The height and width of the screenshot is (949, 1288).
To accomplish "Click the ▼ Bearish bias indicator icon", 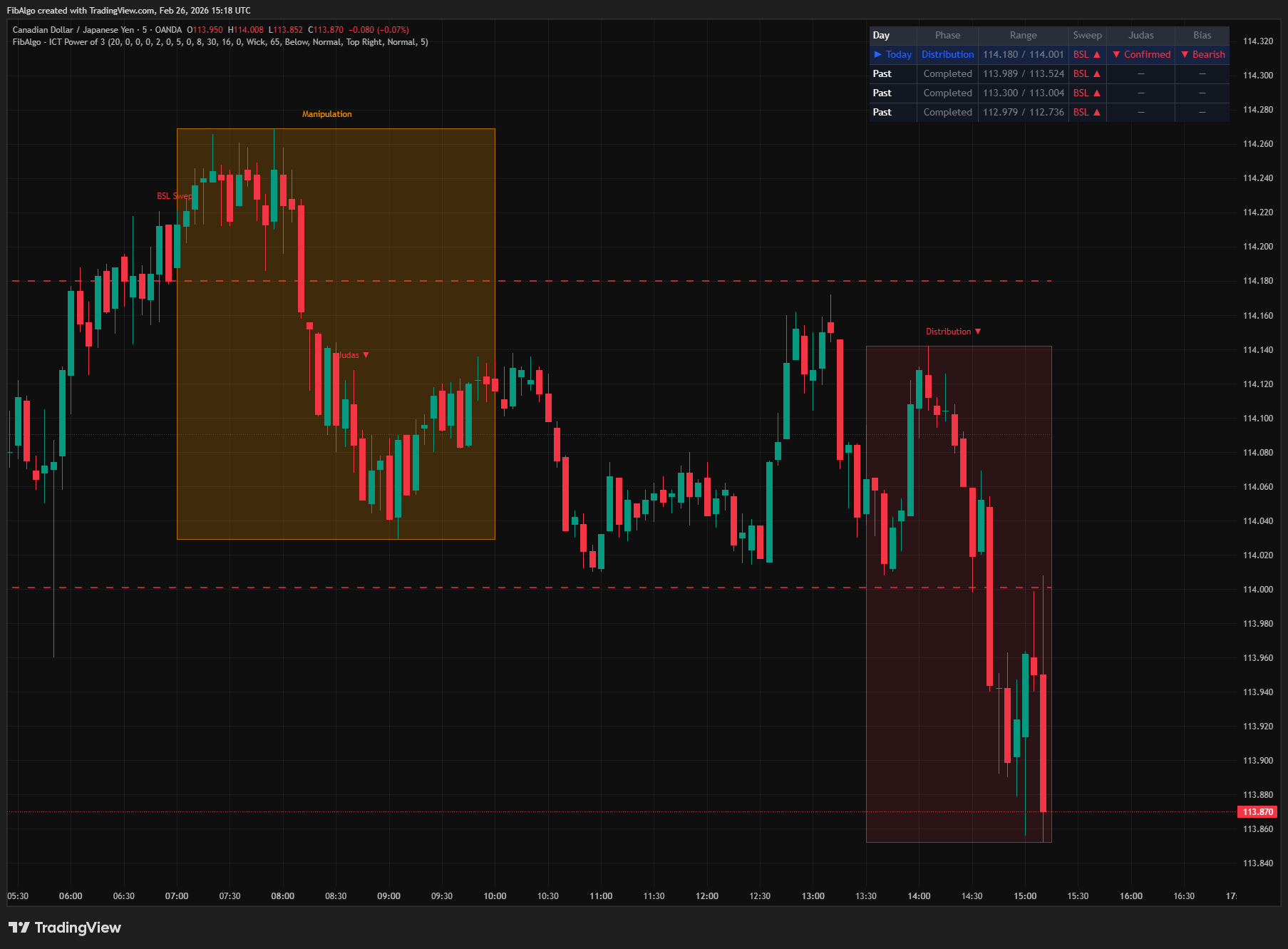I will tap(1202, 54).
